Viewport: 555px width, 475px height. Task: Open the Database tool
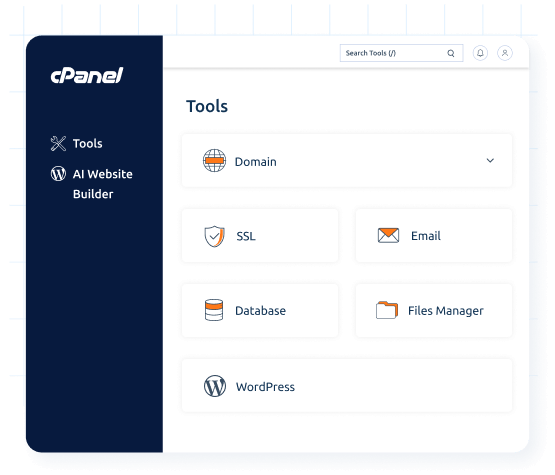pyautogui.click(x=260, y=310)
